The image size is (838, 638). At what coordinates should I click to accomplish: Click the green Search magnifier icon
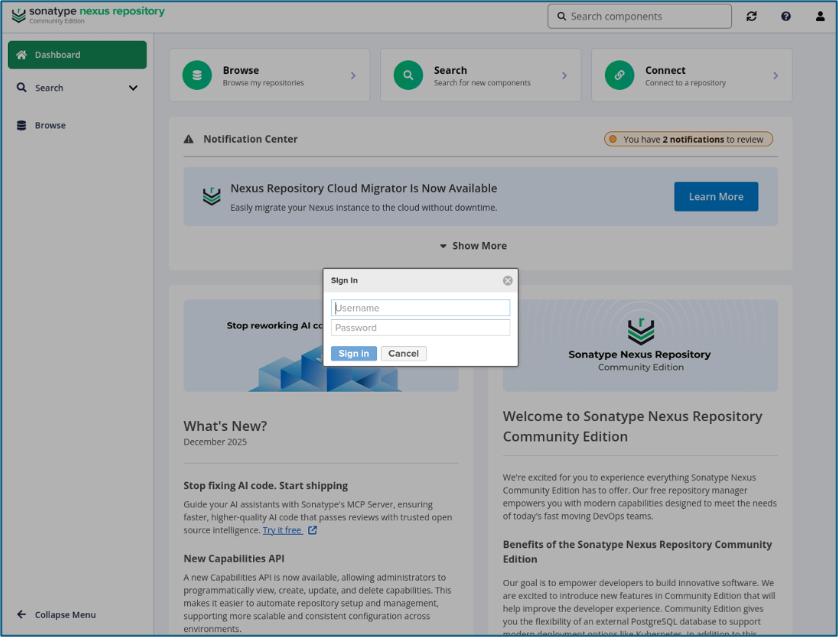click(408, 75)
